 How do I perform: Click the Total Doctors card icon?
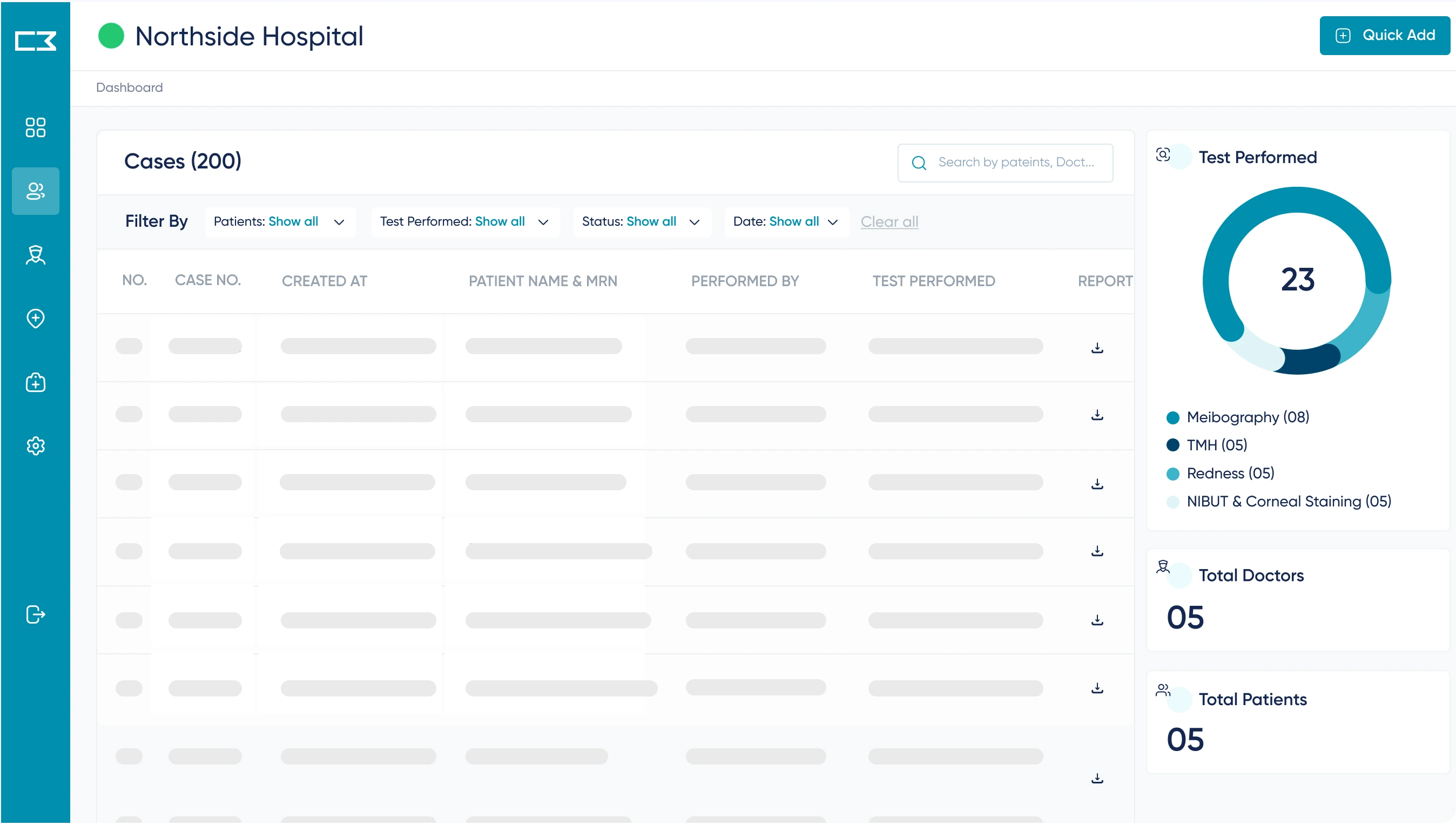click(1163, 566)
